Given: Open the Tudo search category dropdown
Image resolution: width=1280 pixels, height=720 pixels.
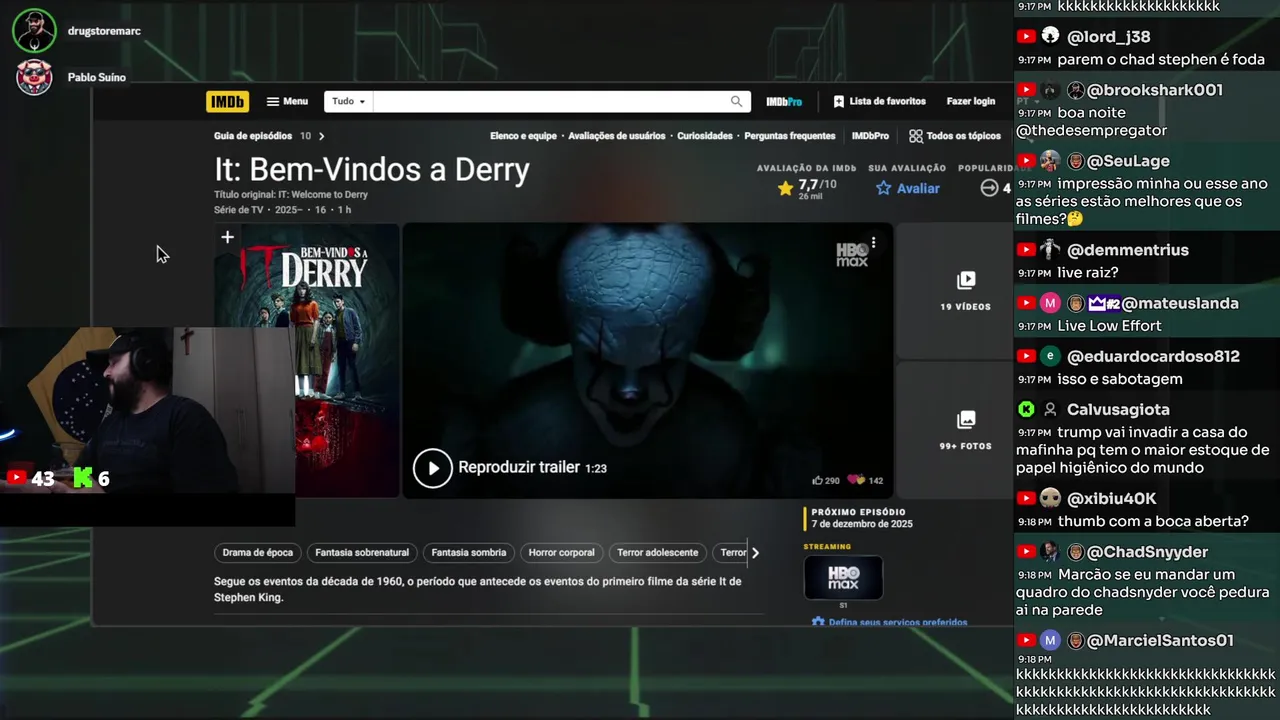Looking at the screenshot, I should point(348,101).
